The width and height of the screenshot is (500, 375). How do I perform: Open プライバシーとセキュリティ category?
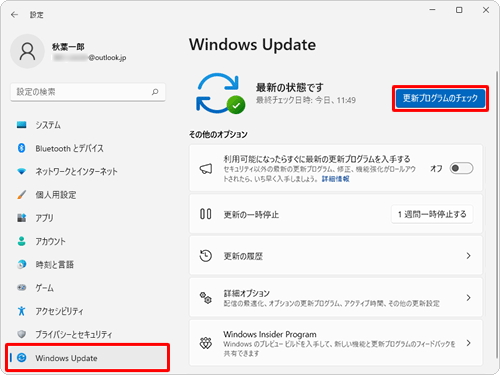click(88, 334)
